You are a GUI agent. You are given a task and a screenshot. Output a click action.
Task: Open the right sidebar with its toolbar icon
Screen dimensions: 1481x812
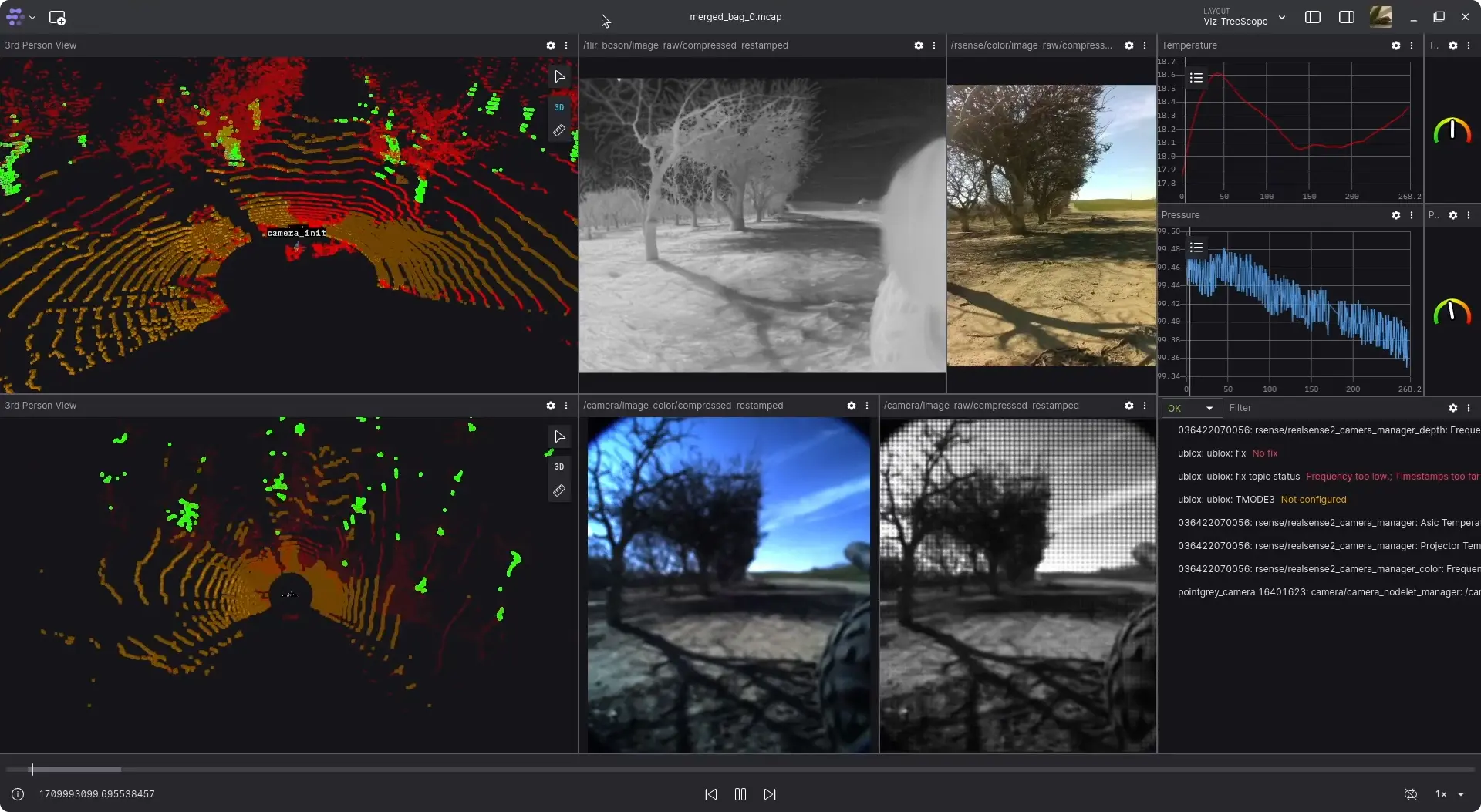1347,16
